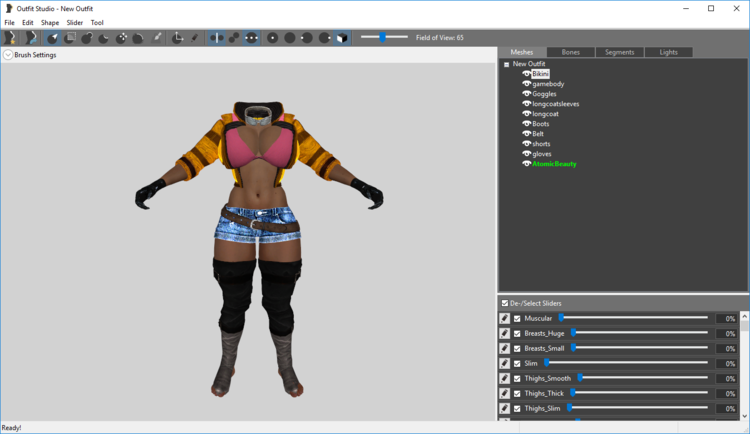Click the edit pencil button for Breasts_Huge
Image resolution: width=750 pixels, height=434 pixels.
(505, 334)
